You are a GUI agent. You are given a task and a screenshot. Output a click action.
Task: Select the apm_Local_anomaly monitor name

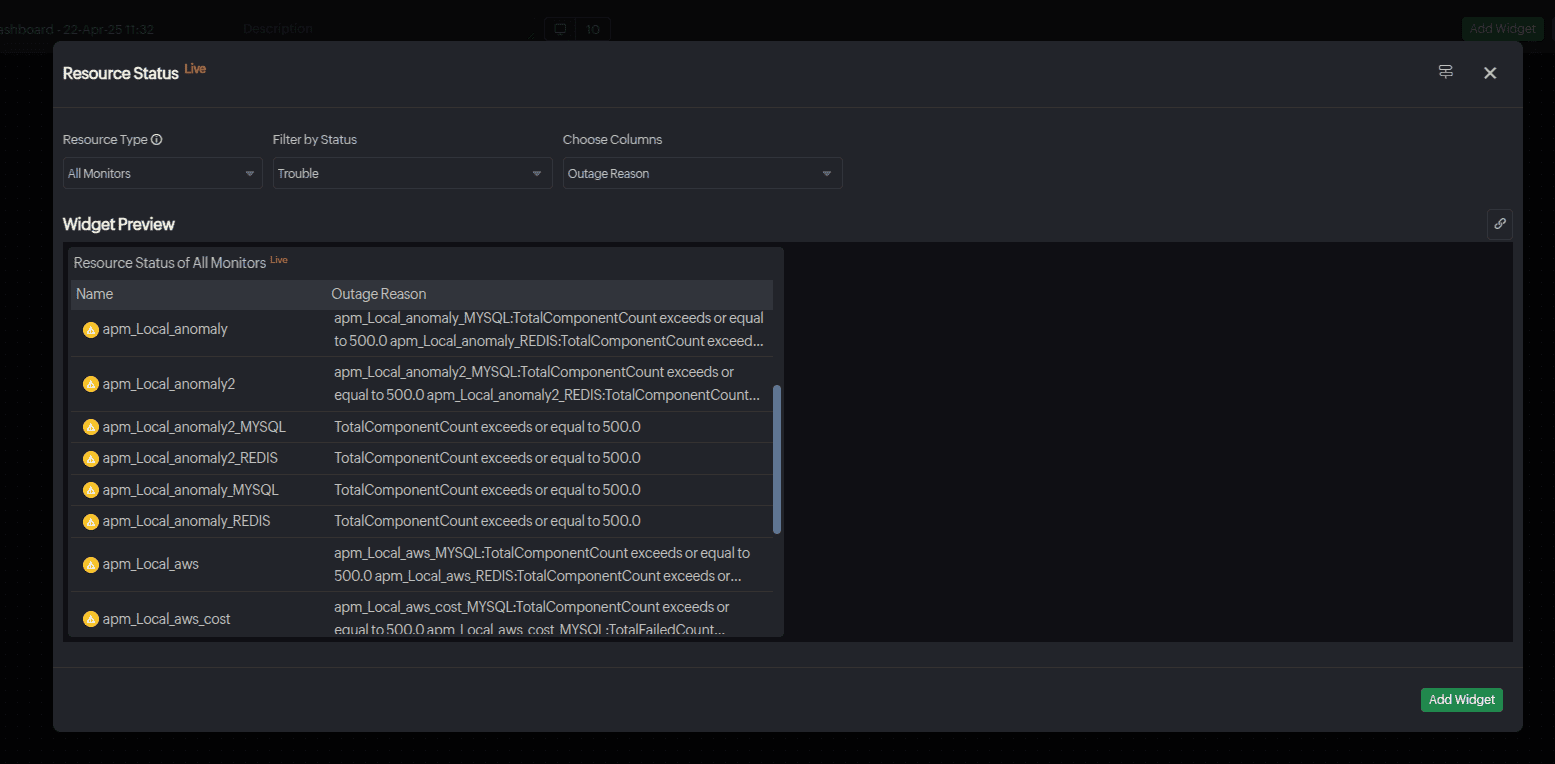click(165, 329)
